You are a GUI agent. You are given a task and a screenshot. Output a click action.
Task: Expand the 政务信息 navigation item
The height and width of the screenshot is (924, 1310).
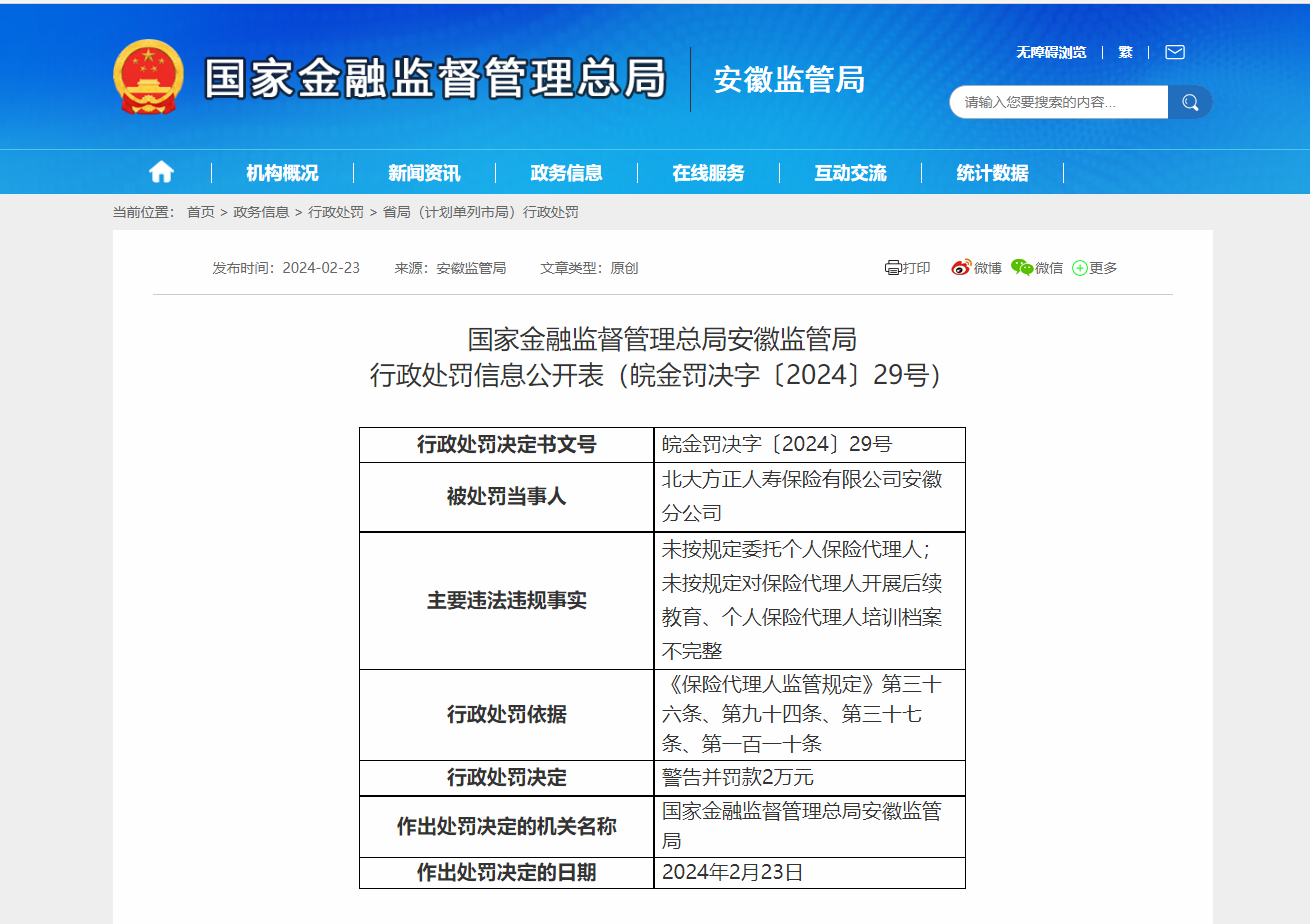tap(566, 173)
